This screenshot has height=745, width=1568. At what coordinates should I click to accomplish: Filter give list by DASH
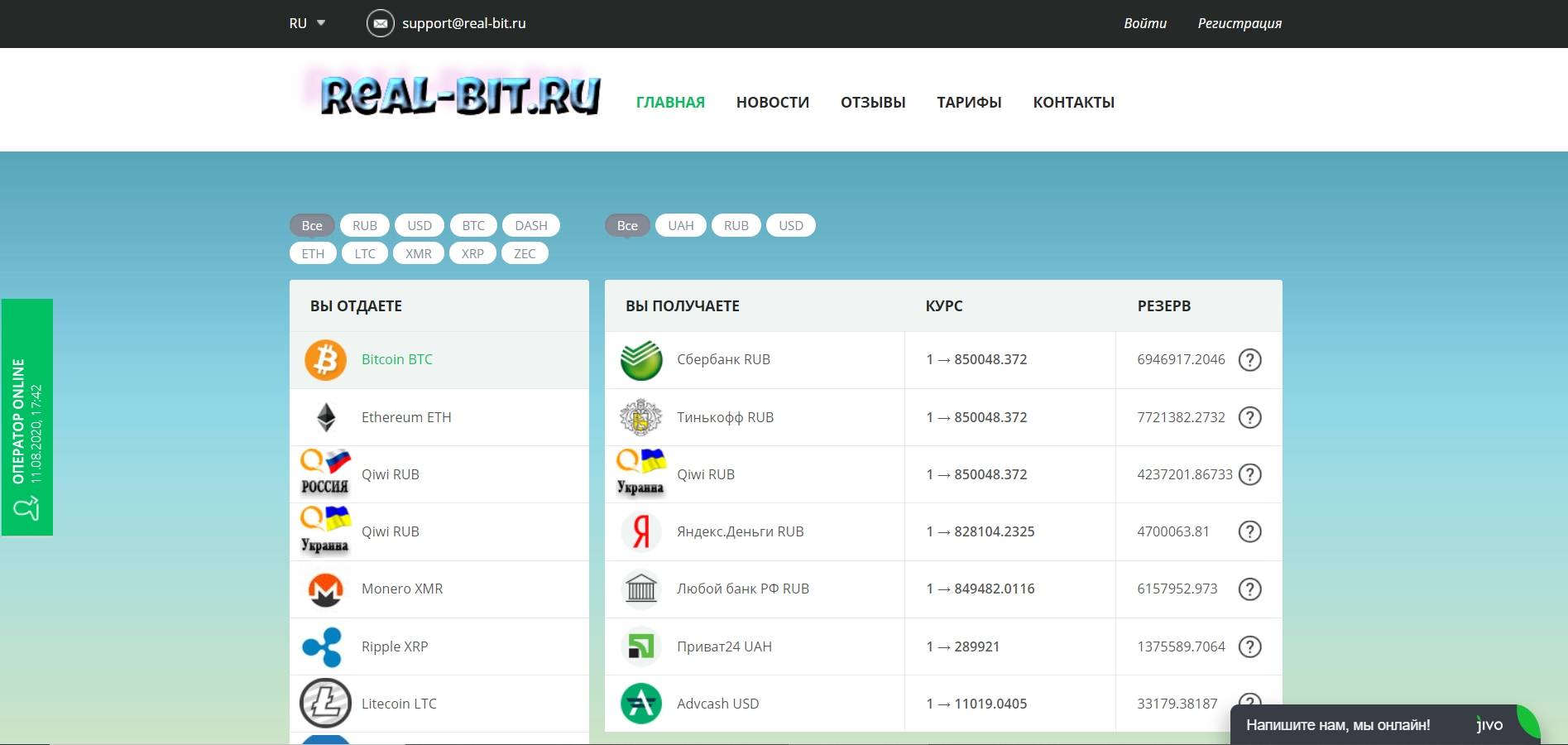click(531, 225)
